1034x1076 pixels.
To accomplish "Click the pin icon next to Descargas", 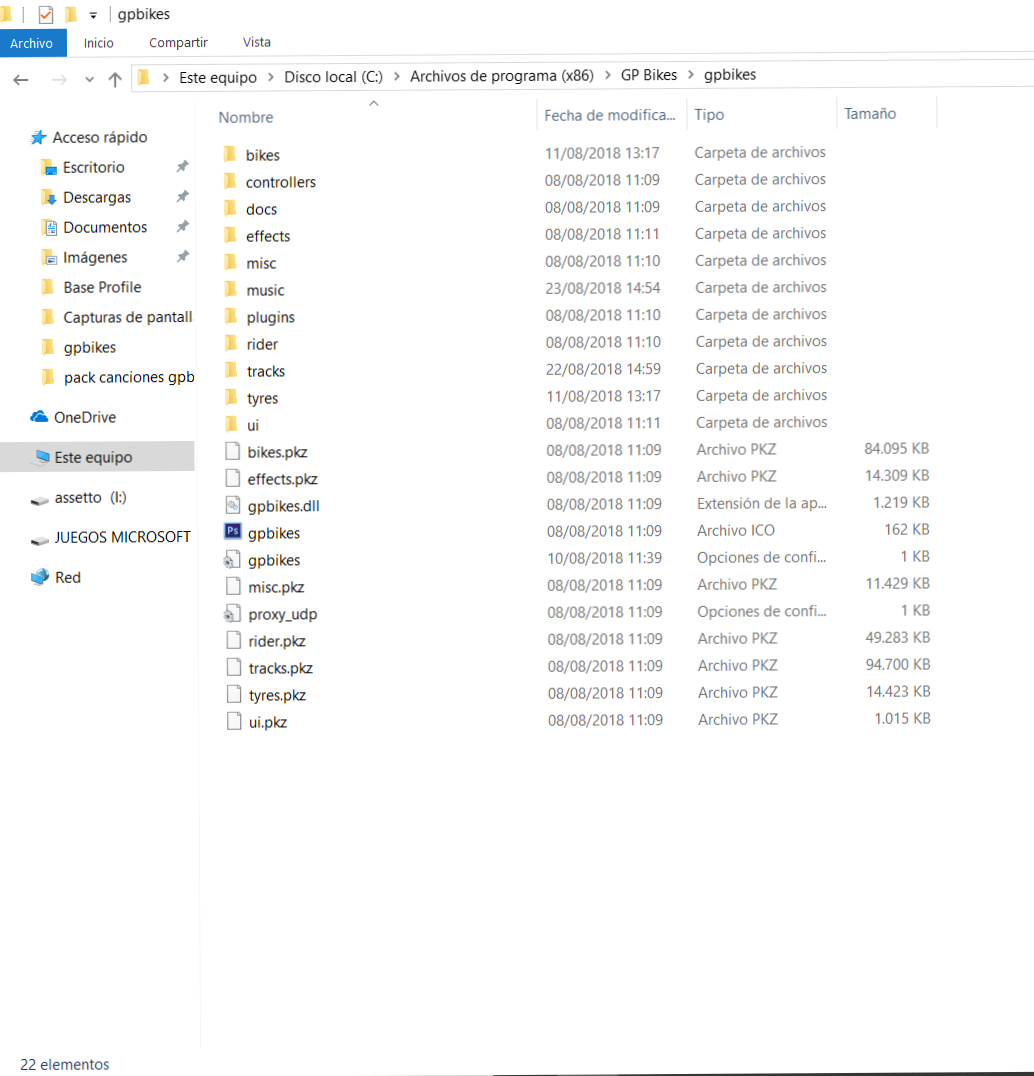I will click(183, 197).
